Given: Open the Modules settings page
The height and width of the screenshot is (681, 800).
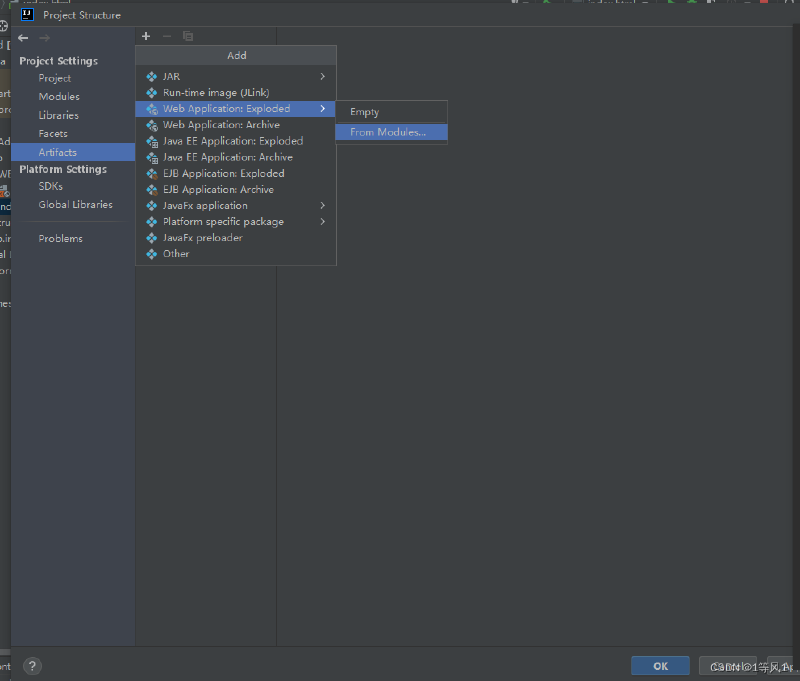Looking at the screenshot, I should tap(59, 96).
